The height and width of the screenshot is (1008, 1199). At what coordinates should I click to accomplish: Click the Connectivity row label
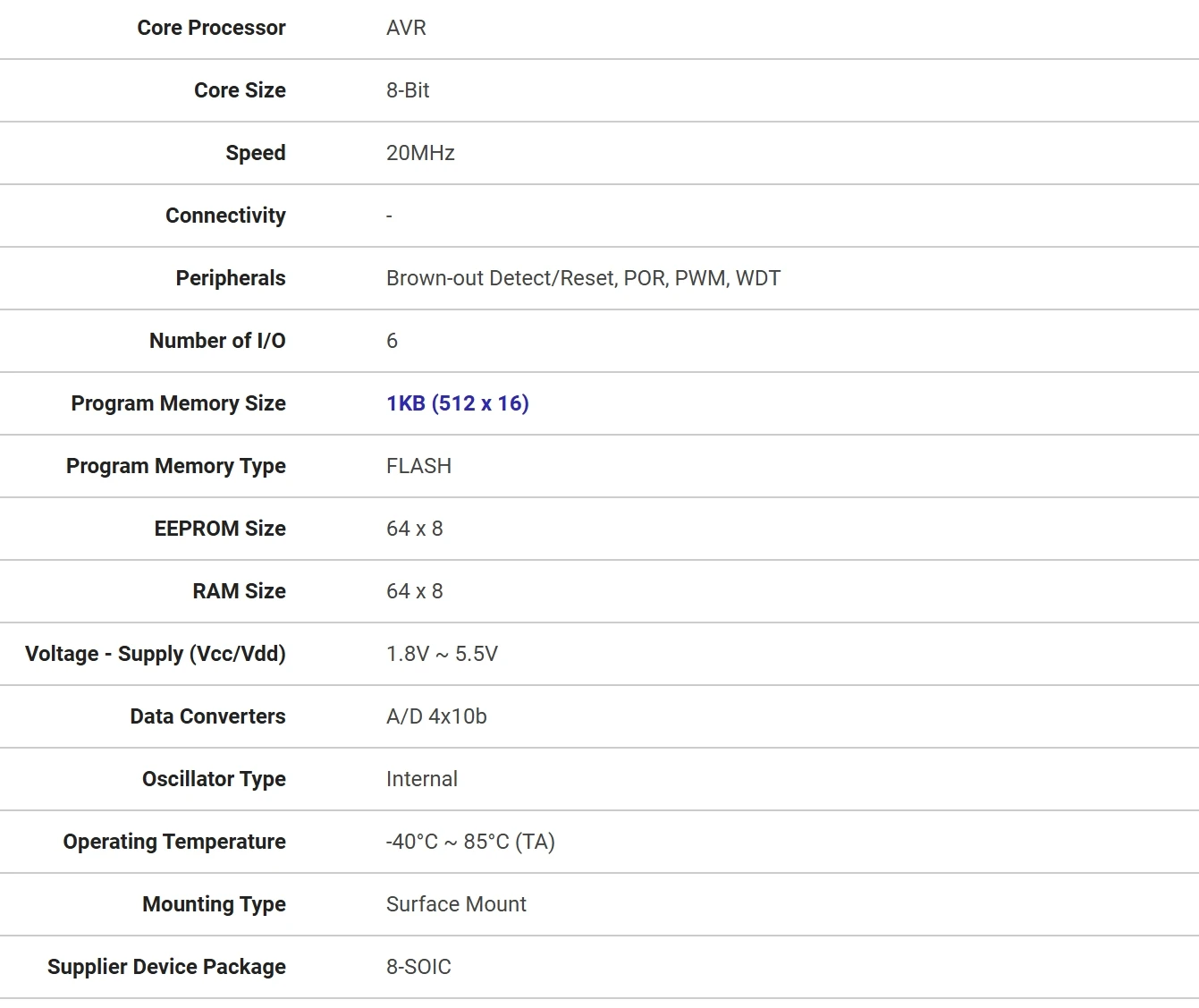coord(225,216)
